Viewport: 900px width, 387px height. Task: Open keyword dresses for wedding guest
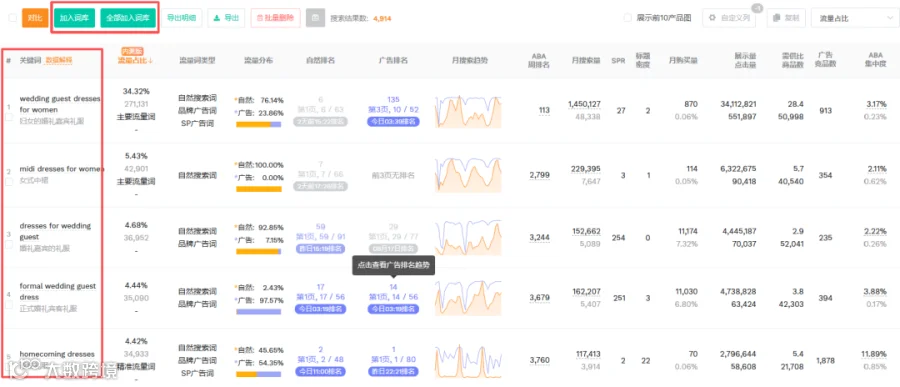tap(55, 231)
